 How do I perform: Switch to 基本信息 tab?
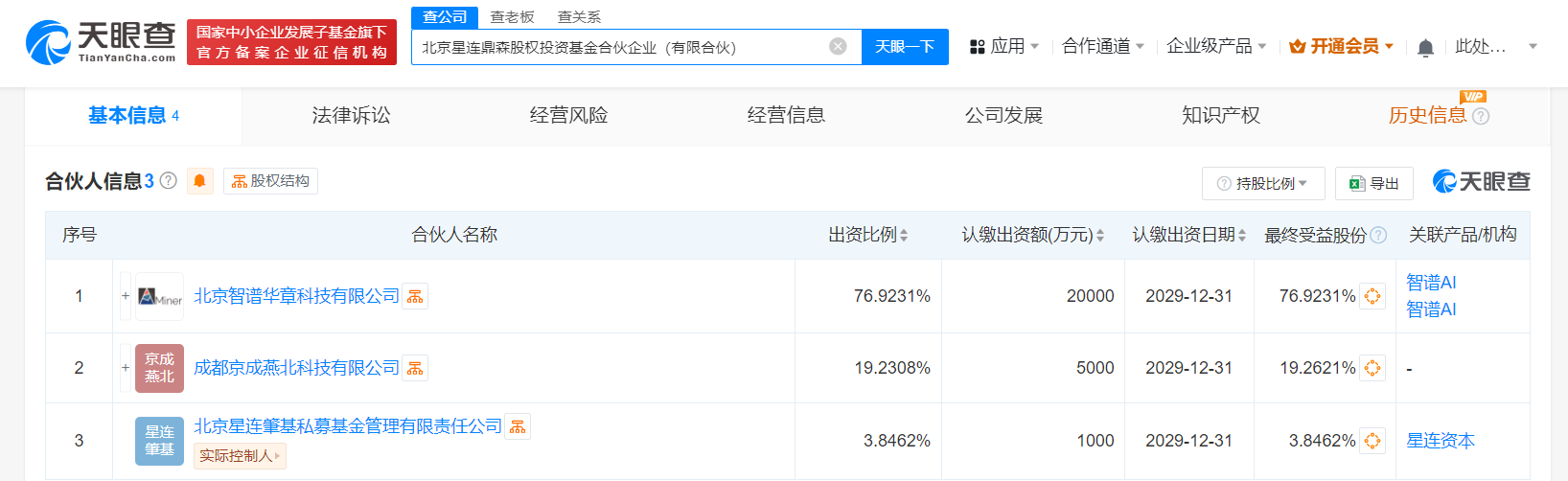coord(133,116)
